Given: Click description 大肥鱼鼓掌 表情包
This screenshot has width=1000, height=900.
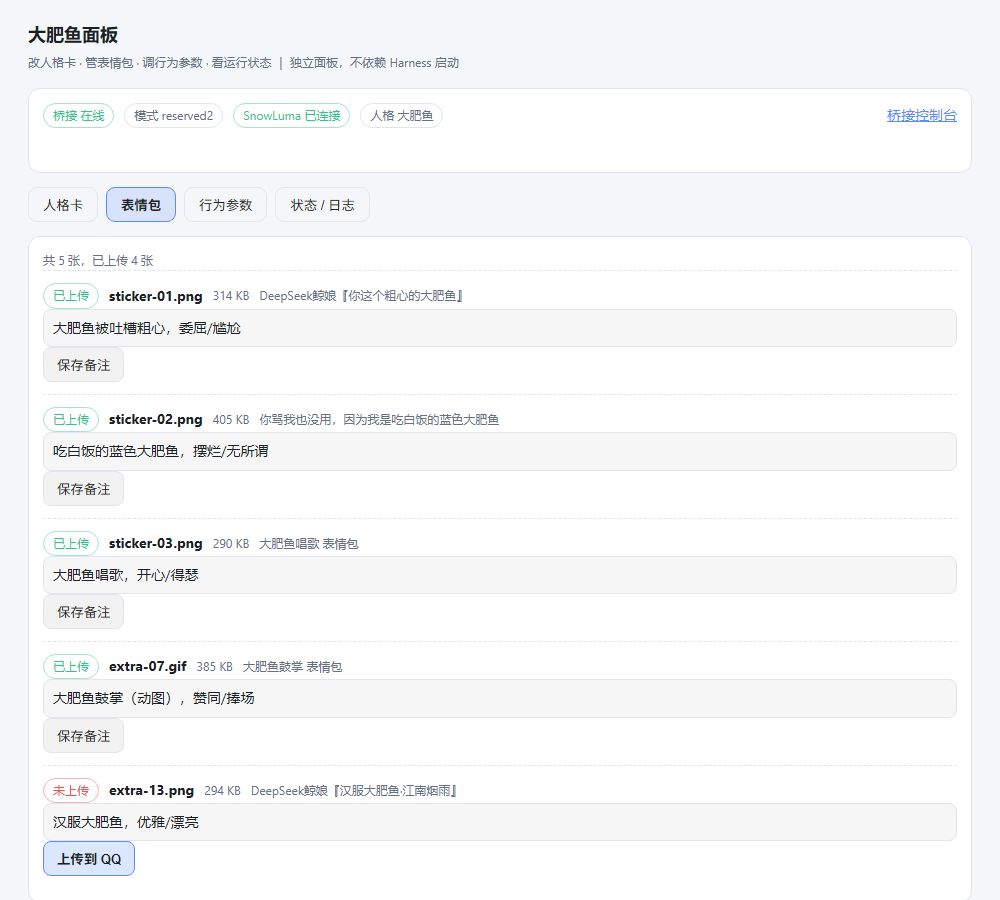Looking at the screenshot, I should point(292,667).
